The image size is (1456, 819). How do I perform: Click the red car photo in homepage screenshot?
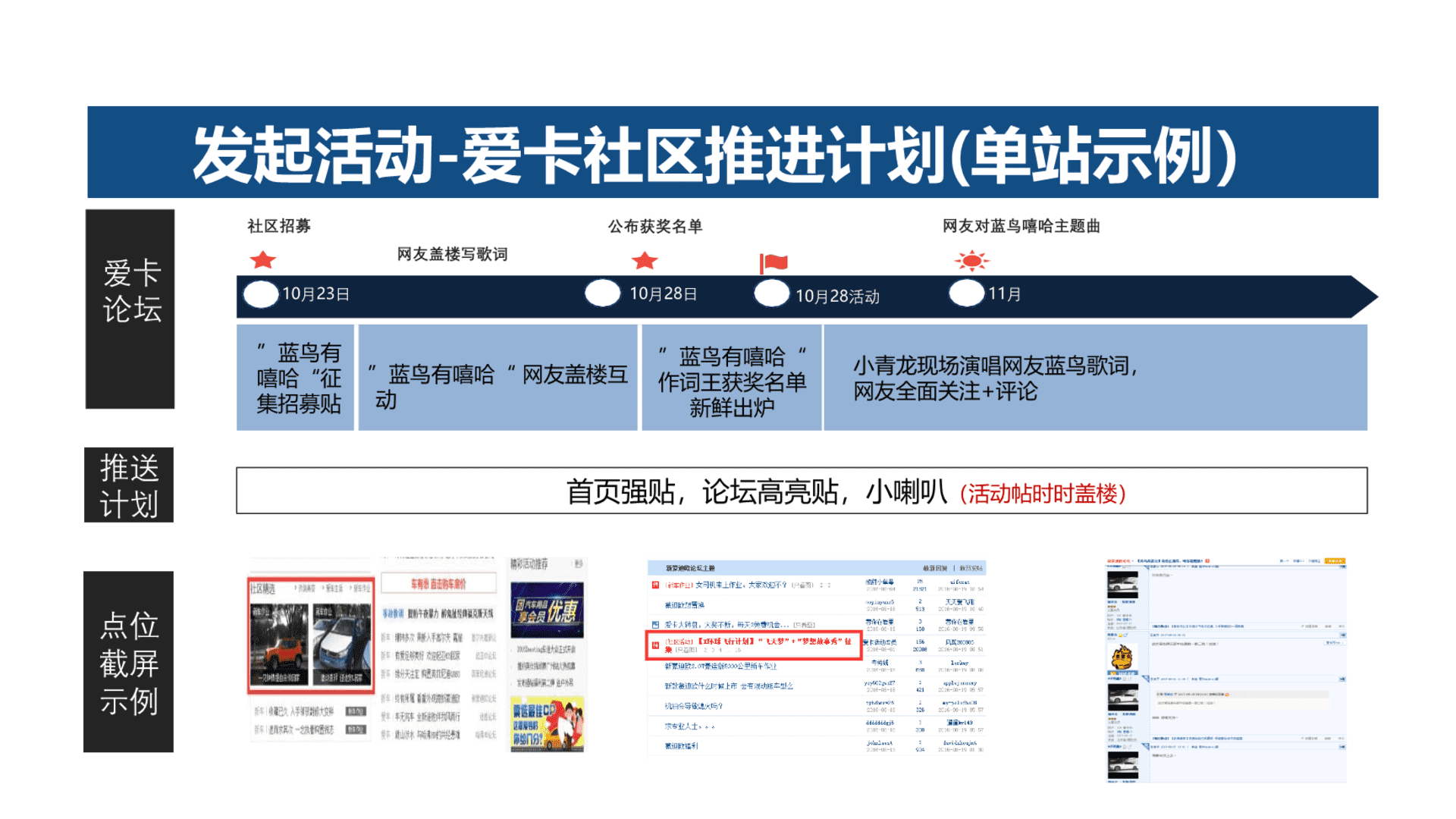279,645
